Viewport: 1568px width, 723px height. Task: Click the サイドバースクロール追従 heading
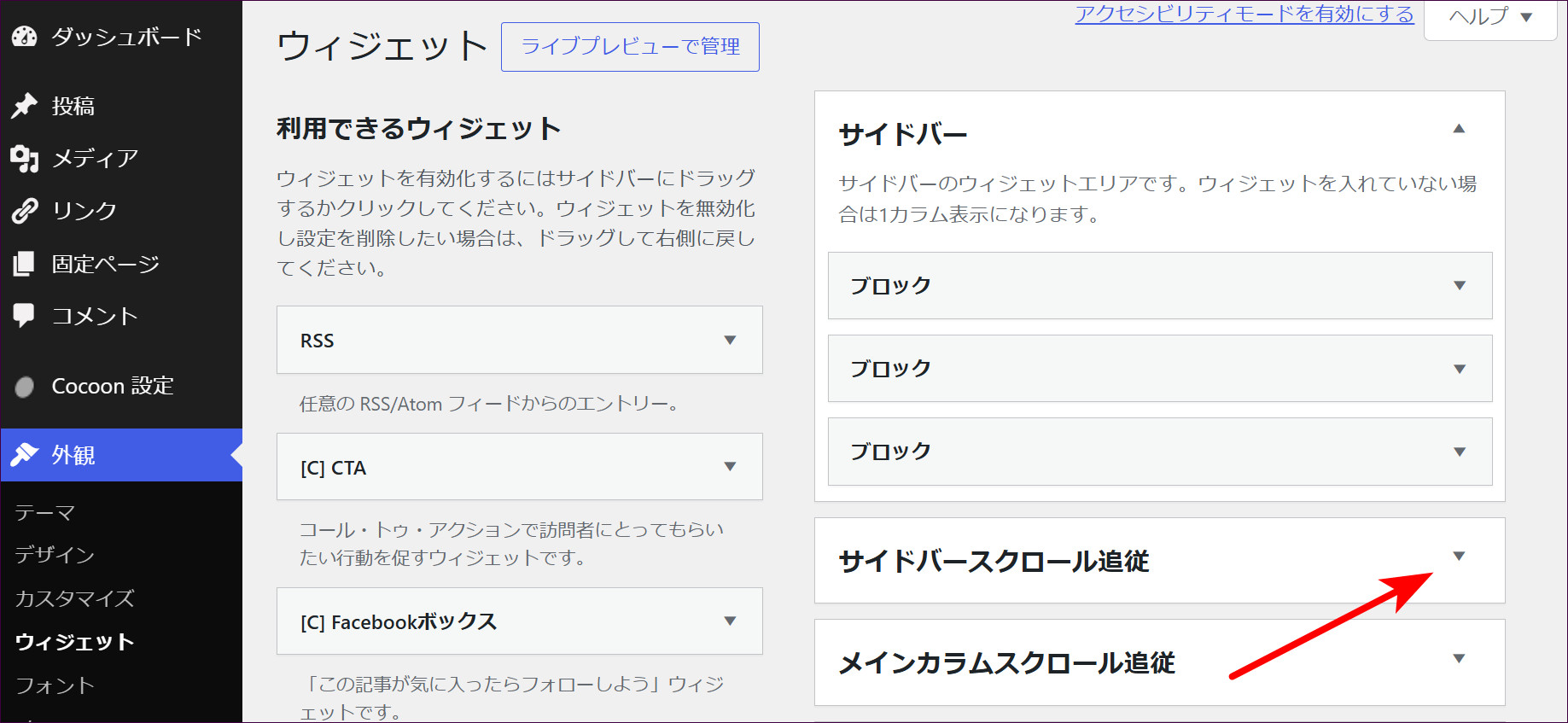(x=994, y=562)
